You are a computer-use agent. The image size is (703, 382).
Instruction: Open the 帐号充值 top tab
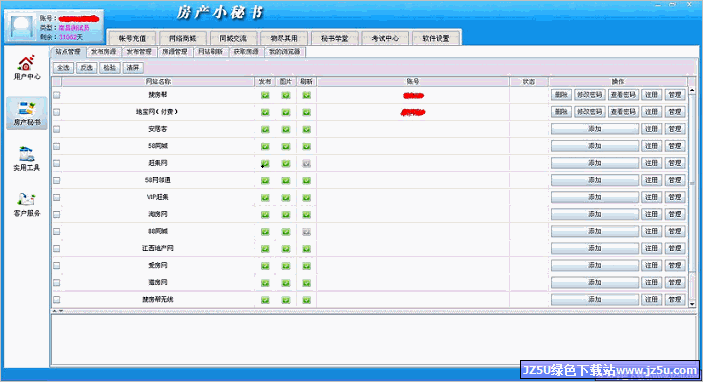point(132,38)
